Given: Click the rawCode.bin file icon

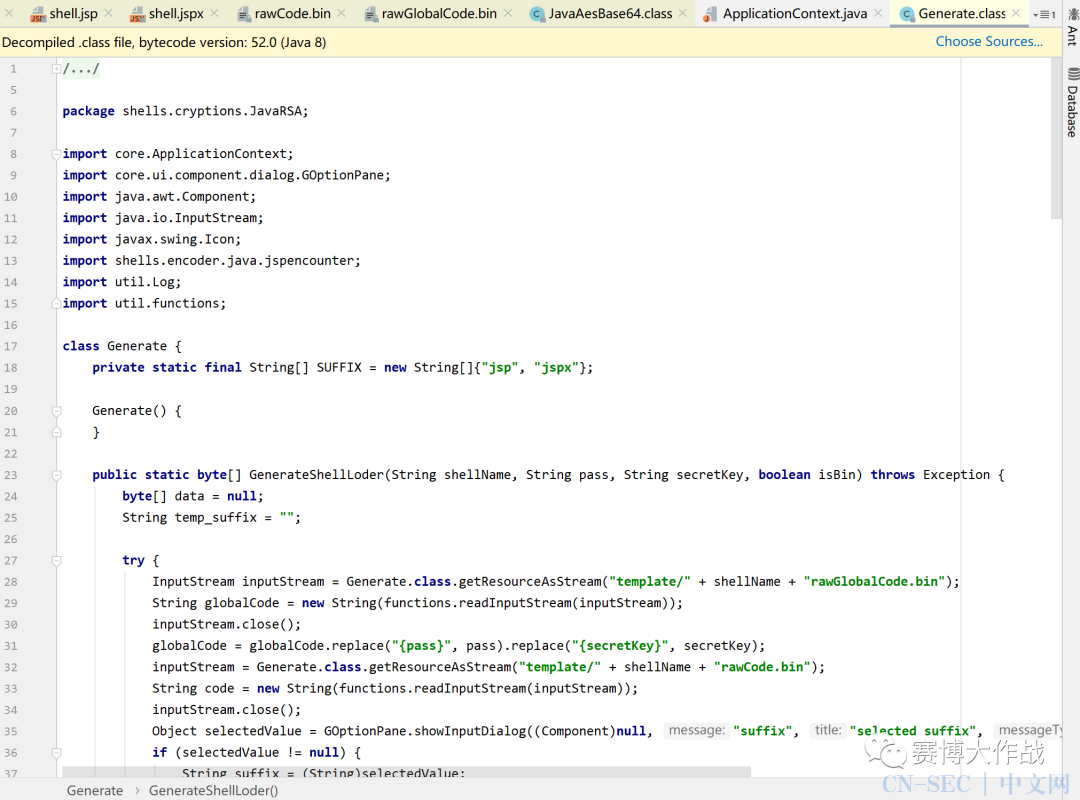Looking at the screenshot, I should point(243,14).
